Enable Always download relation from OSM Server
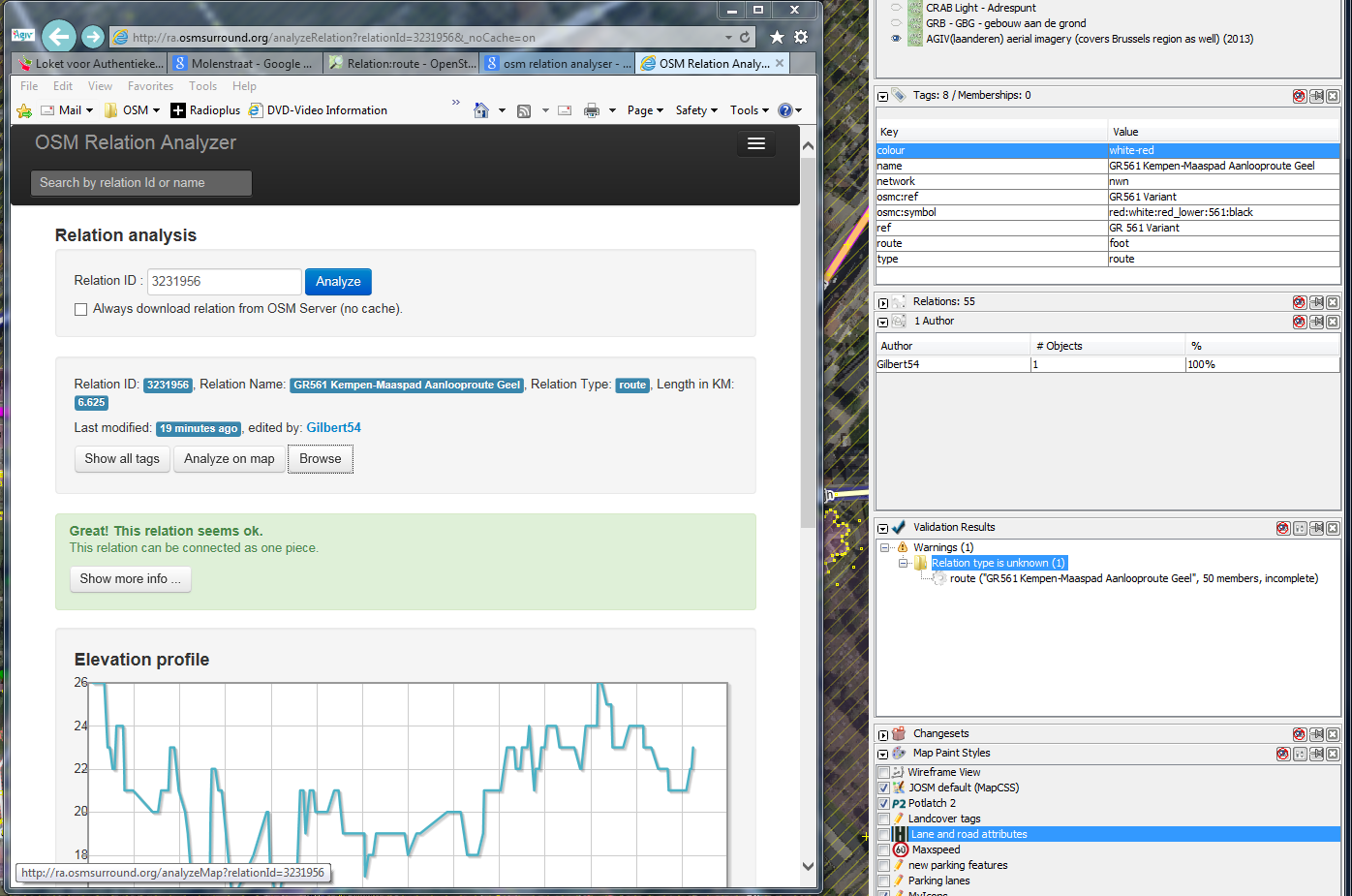 [x=81, y=310]
